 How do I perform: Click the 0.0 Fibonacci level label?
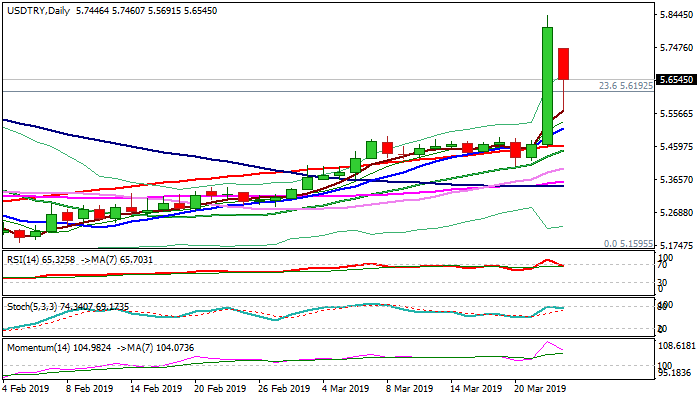pos(629,243)
